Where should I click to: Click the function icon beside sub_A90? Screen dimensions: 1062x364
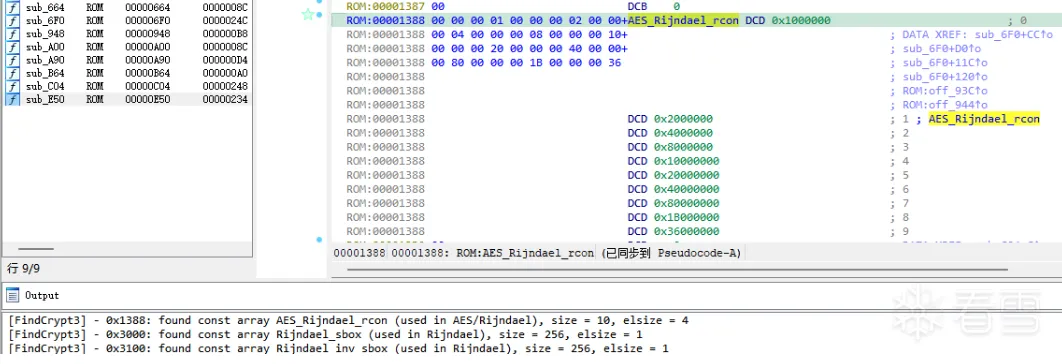point(12,60)
